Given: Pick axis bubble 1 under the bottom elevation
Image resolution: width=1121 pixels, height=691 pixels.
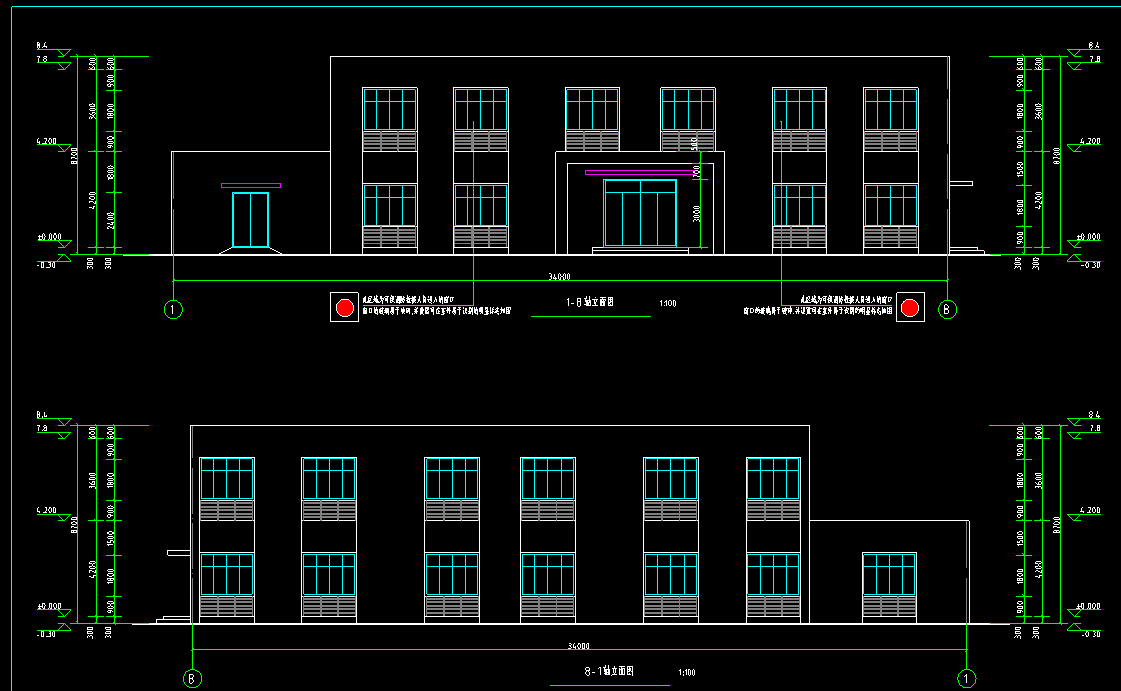Looking at the screenshot, I should pos(967,678).
